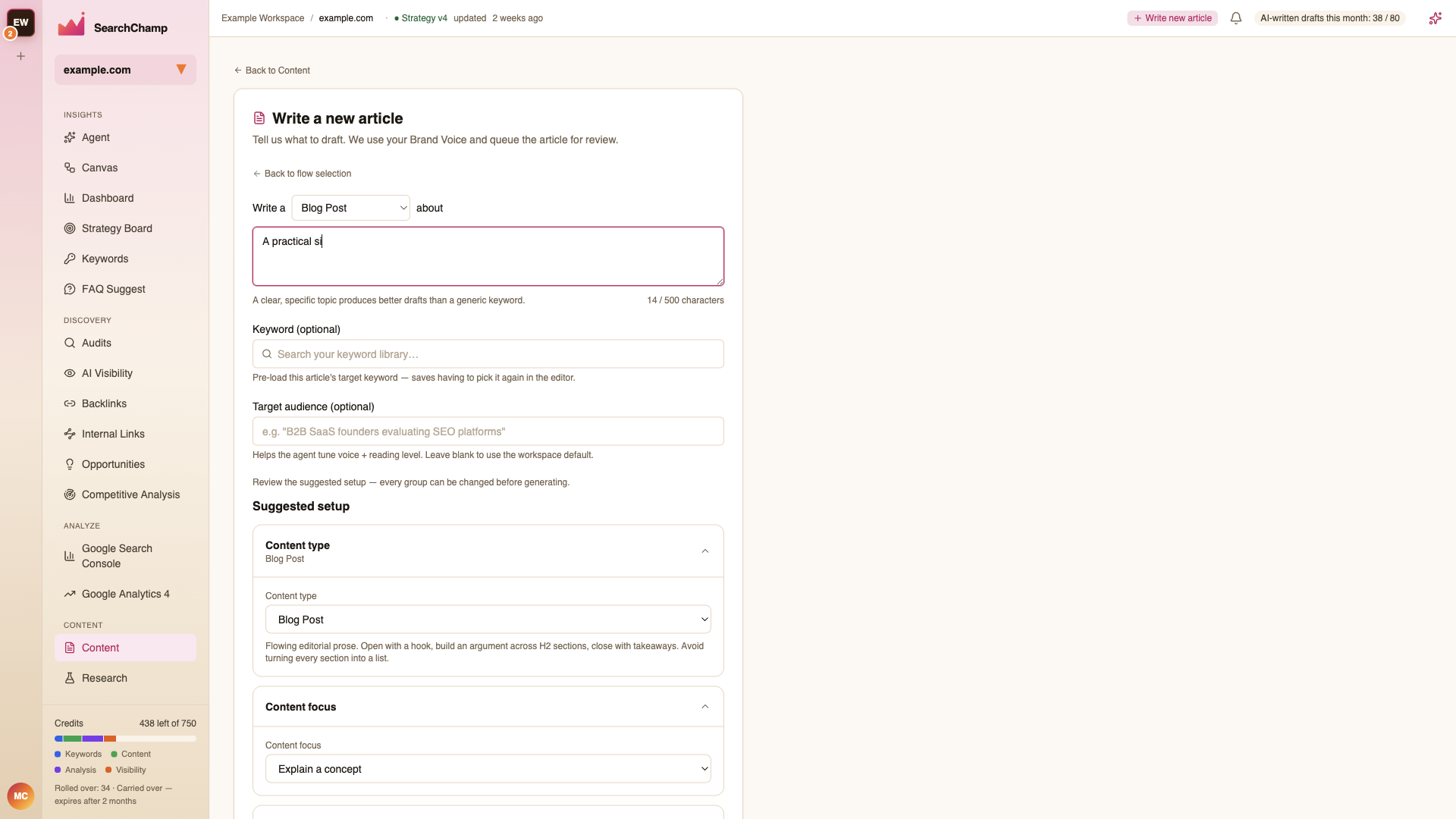Open the notifications bell
Viewport: 1456px width, 819px height.
tap(1236, 18)
